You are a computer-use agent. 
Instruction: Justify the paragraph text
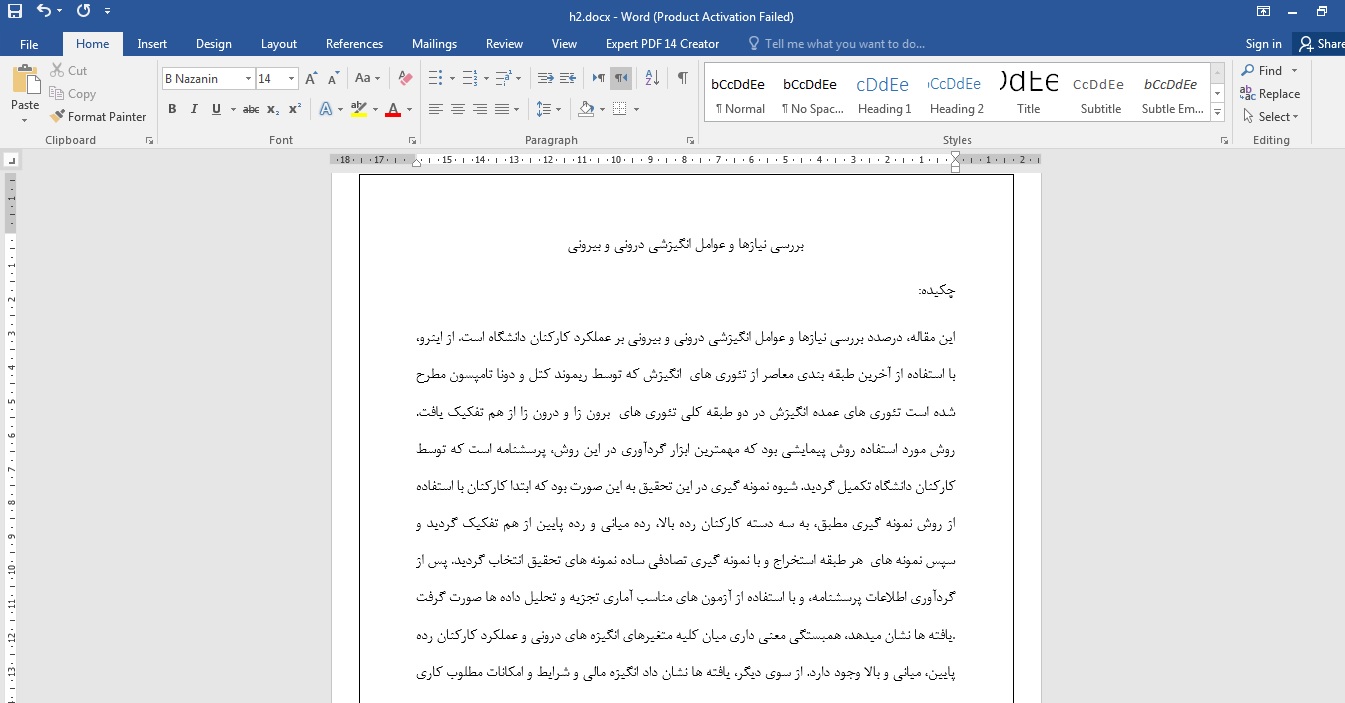(502, 109)
